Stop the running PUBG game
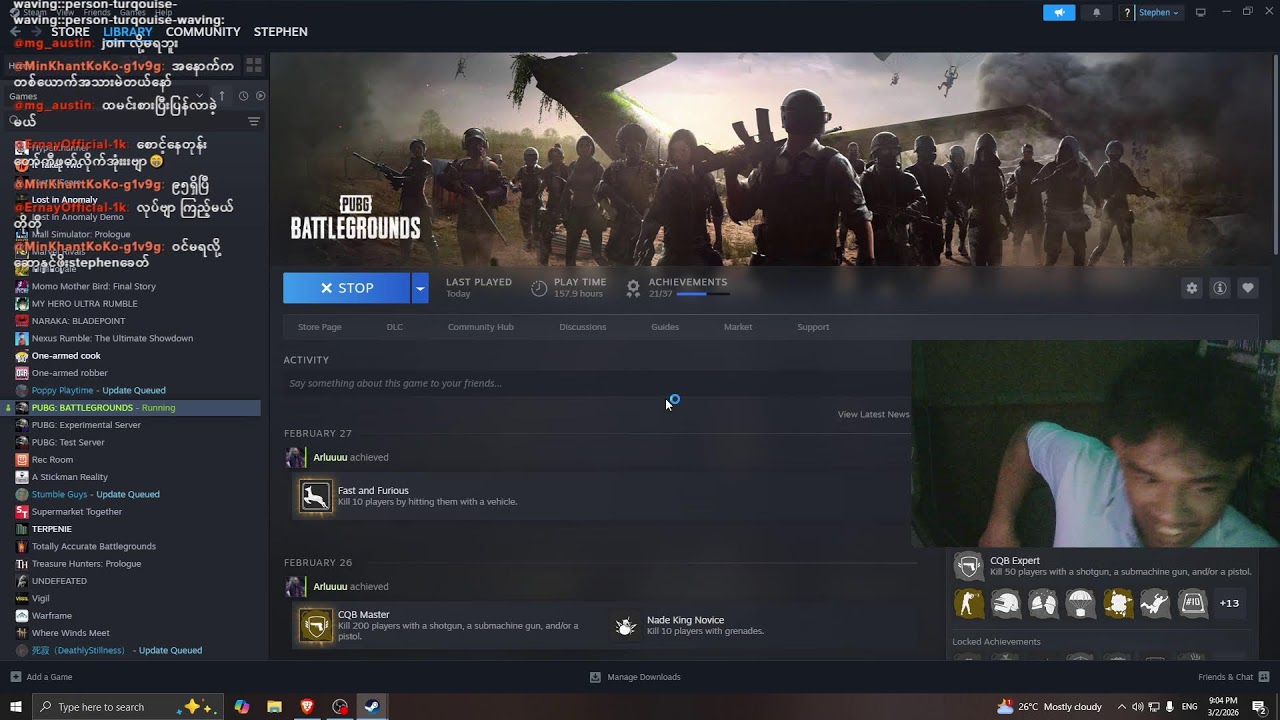This screenshot has width=1280, height=720. (x=346, y=288)
